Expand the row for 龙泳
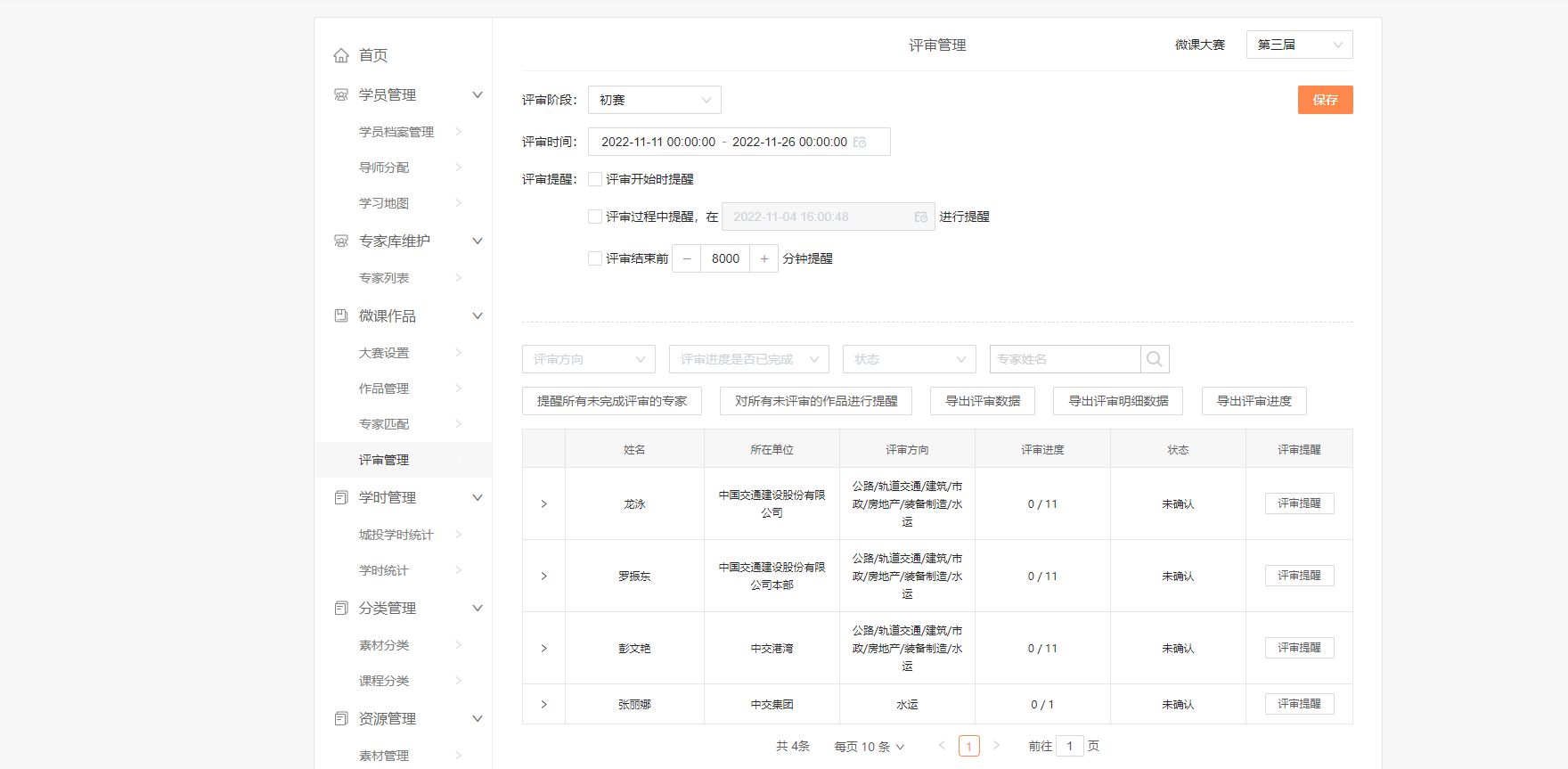The image size is (1568, 769). coord(543,504)
